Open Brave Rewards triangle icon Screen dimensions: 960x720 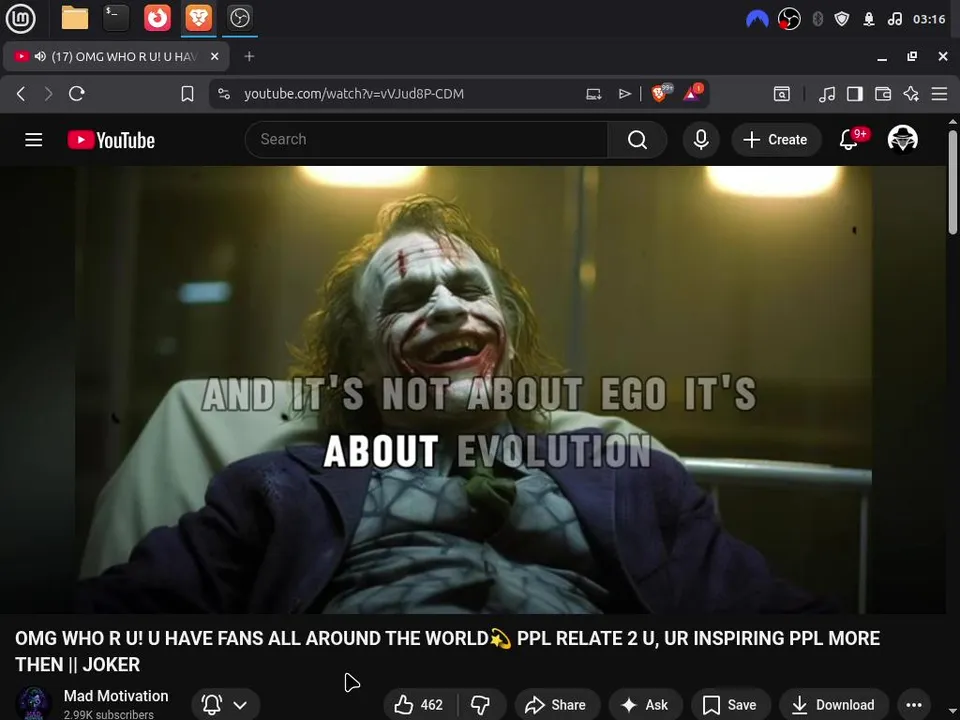[692, 93]
